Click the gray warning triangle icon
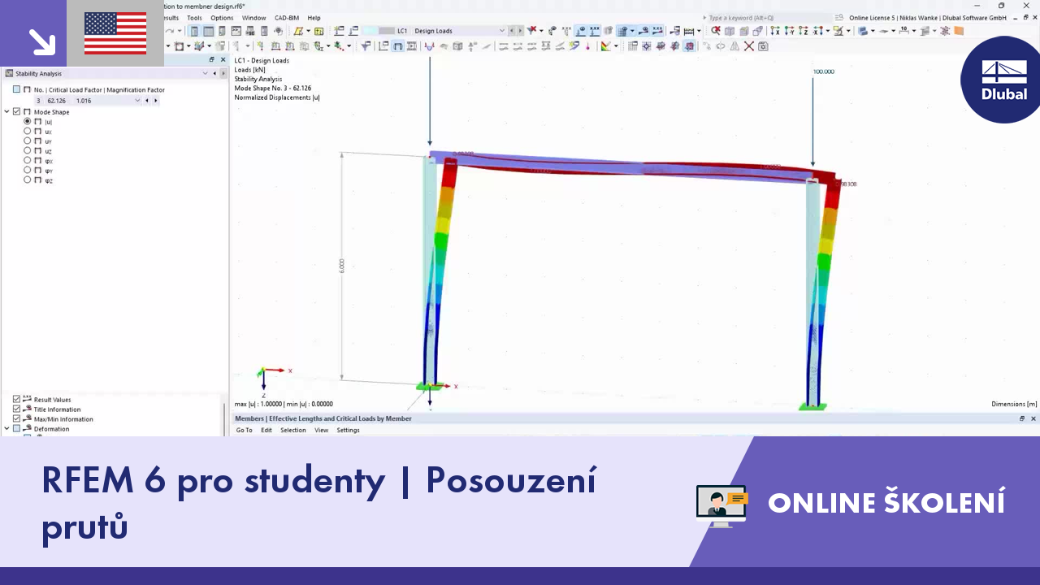Viewport: 1040px width, 585px height. tap(734, 46)
